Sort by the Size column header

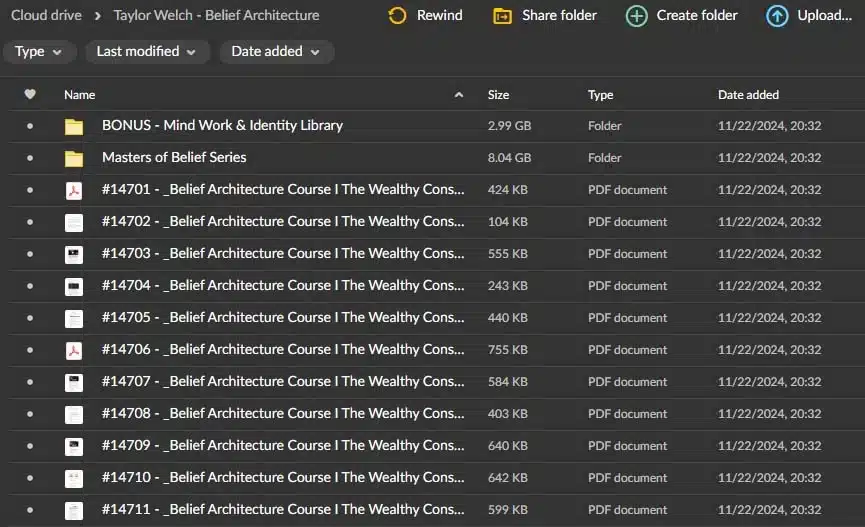[x=498, y=95]
